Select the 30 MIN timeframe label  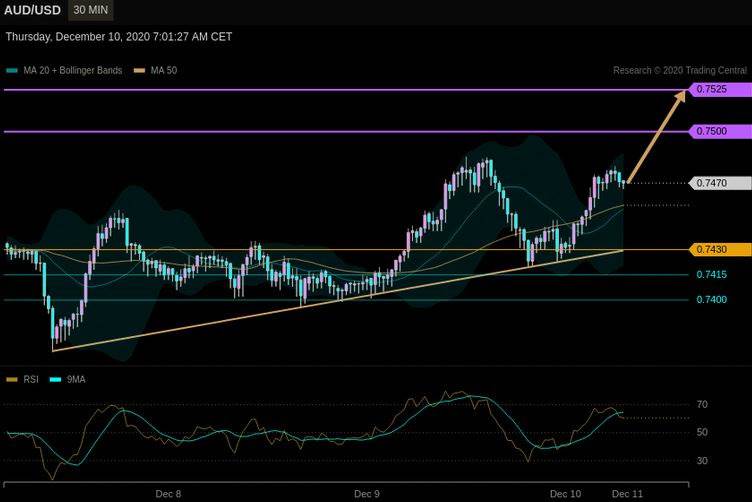tap(91, 10)
